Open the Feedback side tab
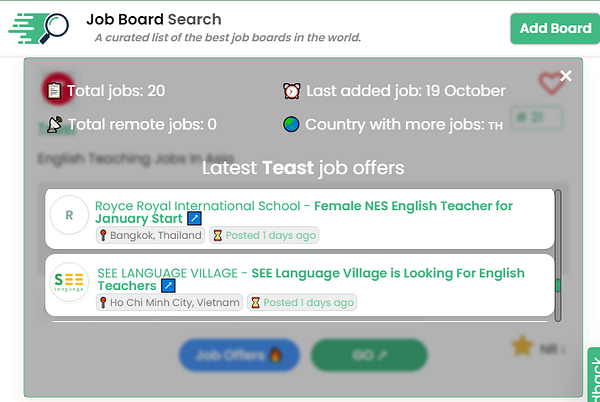 point(594,375)
